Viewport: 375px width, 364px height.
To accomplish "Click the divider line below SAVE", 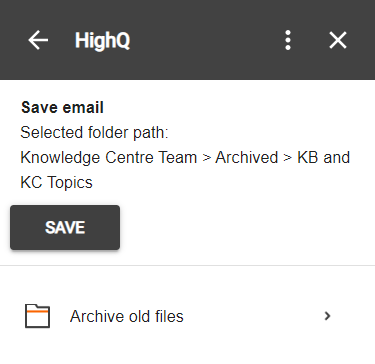I will click(187, 266).
